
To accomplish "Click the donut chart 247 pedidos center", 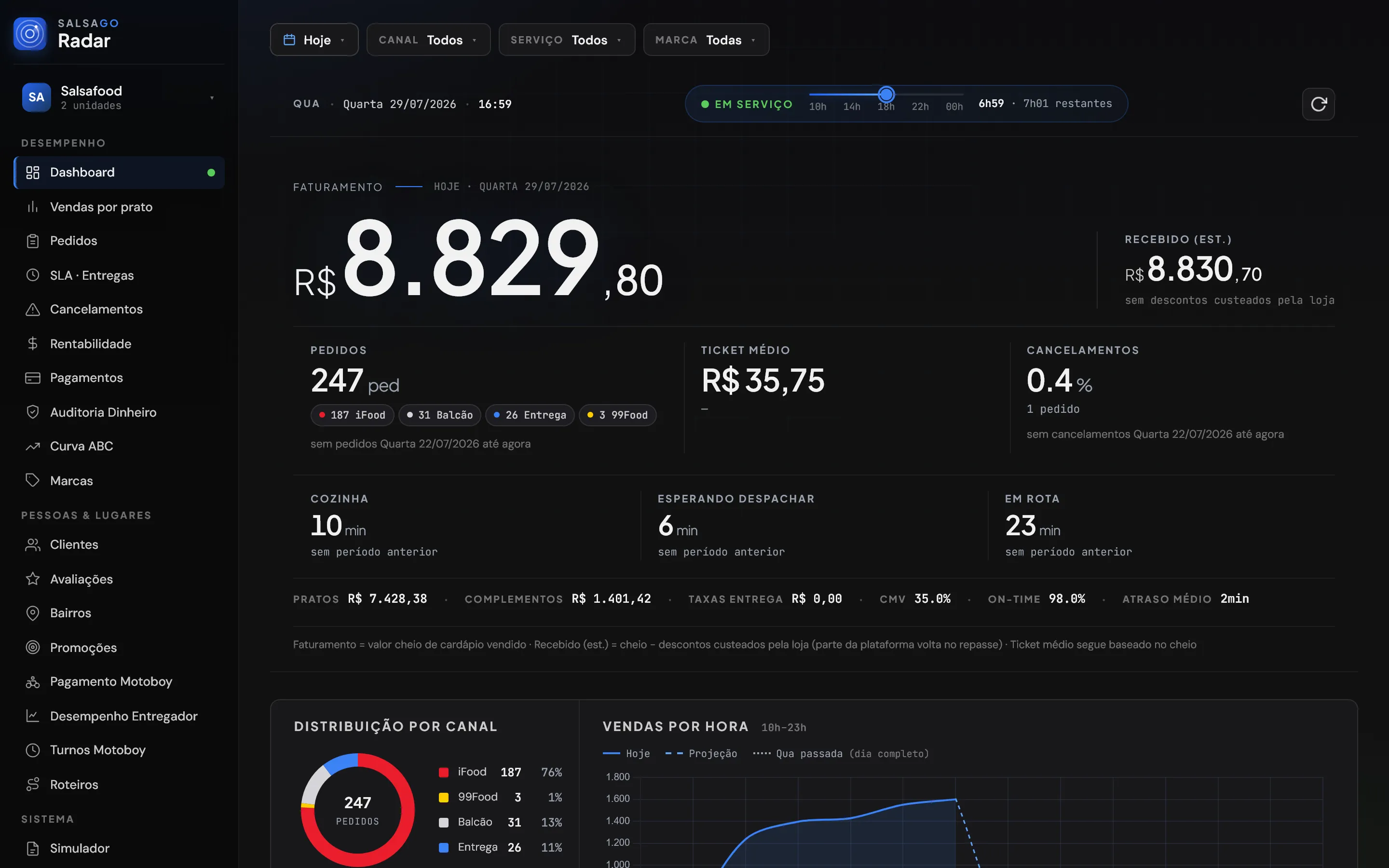I will coord(357,810).
